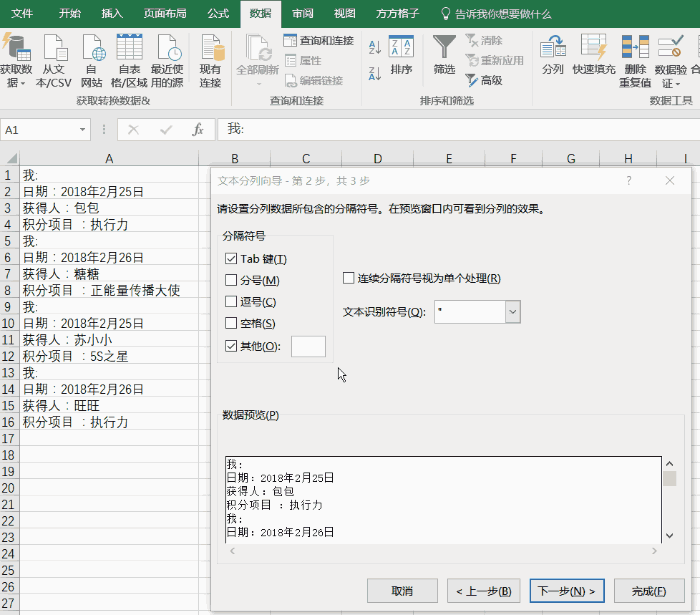Switch to the 开始 Home tab

coord(70,13)
